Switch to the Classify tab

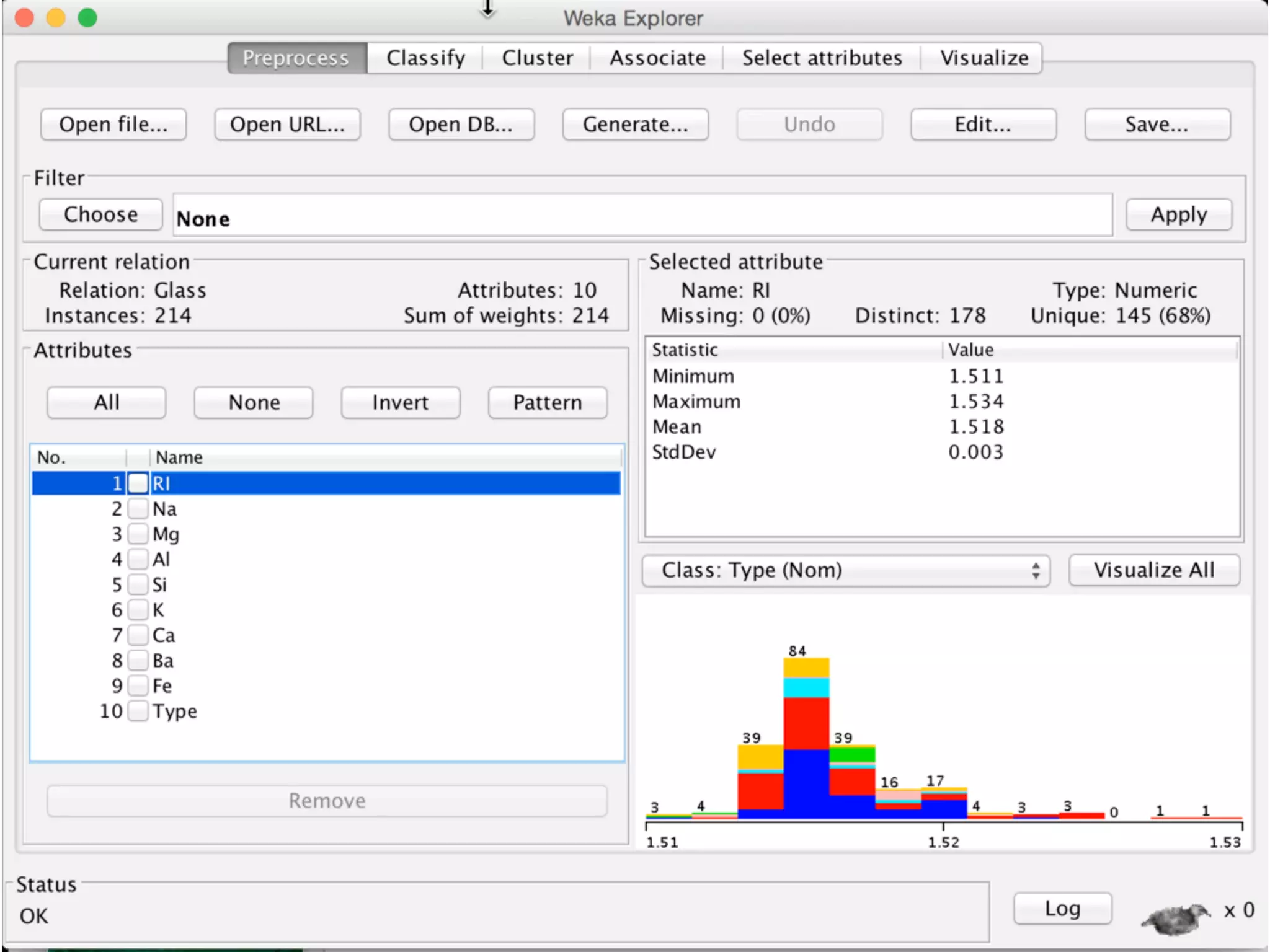pos(425,58)
